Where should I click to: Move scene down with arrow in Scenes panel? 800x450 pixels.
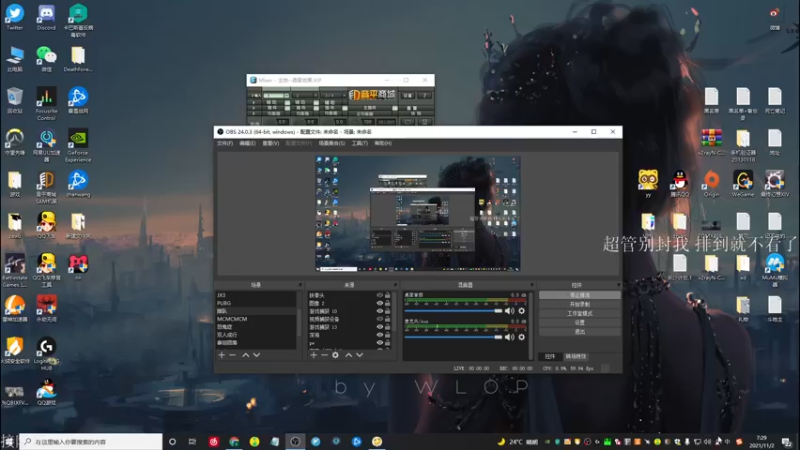click(x=257, y=355)
